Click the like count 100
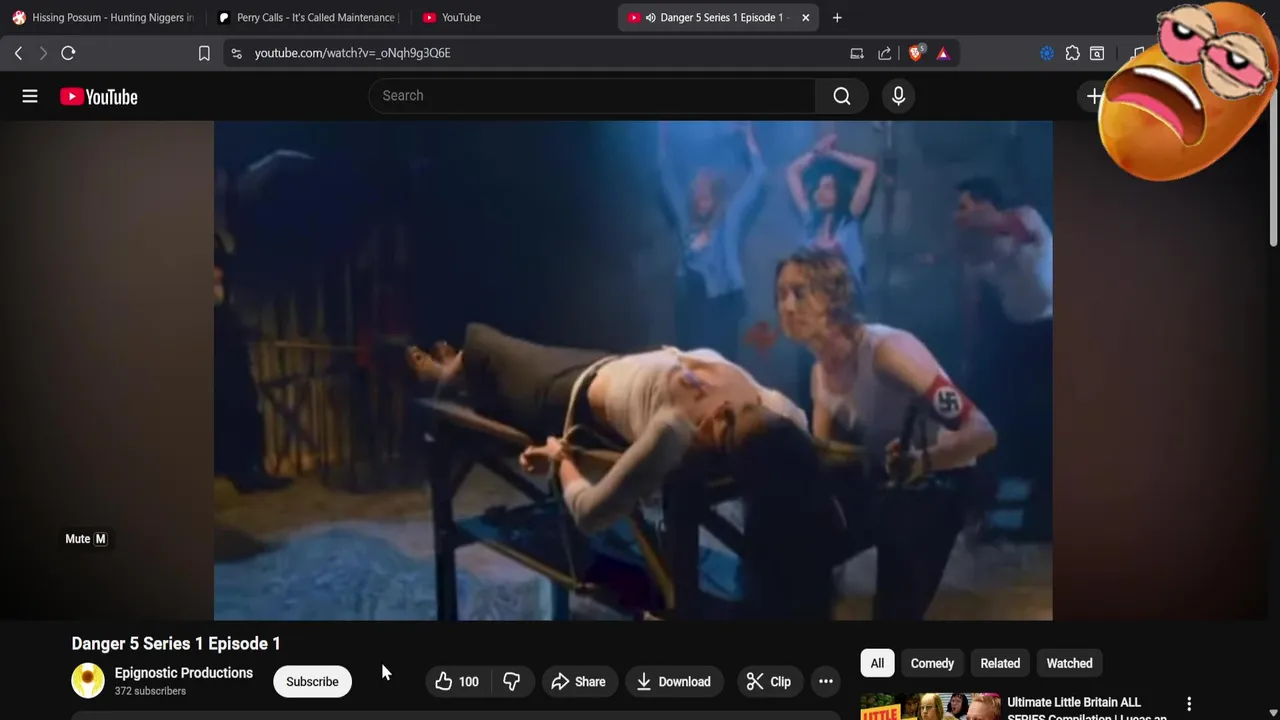1280x720 pixels. [469, 682]
